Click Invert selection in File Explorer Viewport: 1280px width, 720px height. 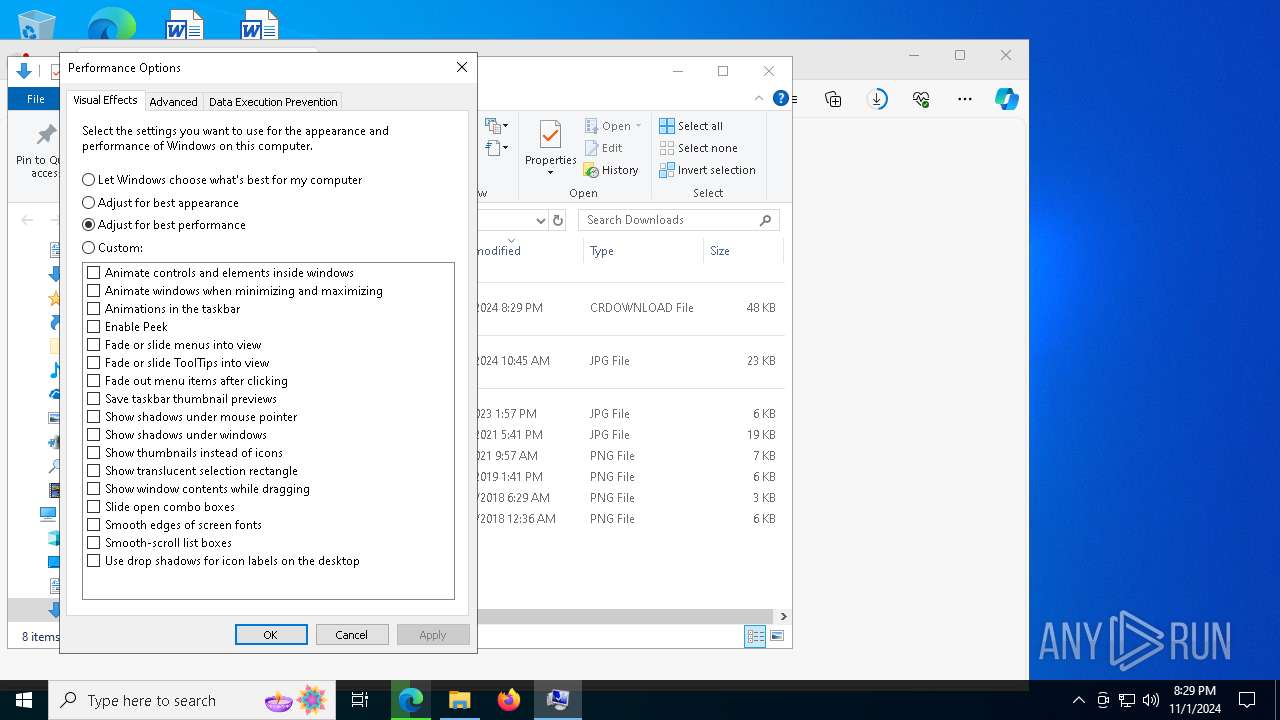[707, 170]
